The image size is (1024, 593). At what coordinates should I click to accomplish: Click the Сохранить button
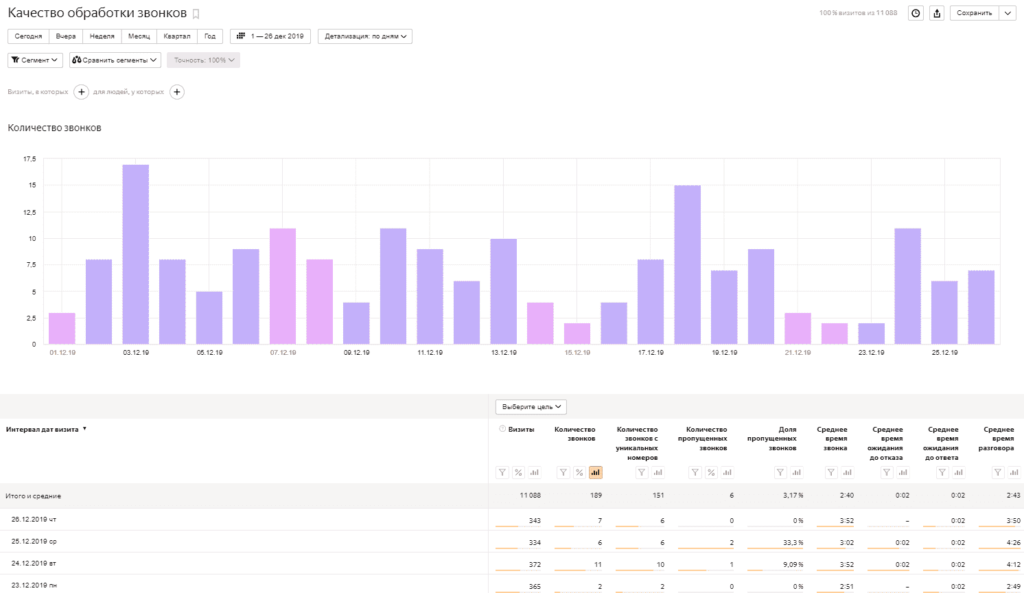pos(973,13)
